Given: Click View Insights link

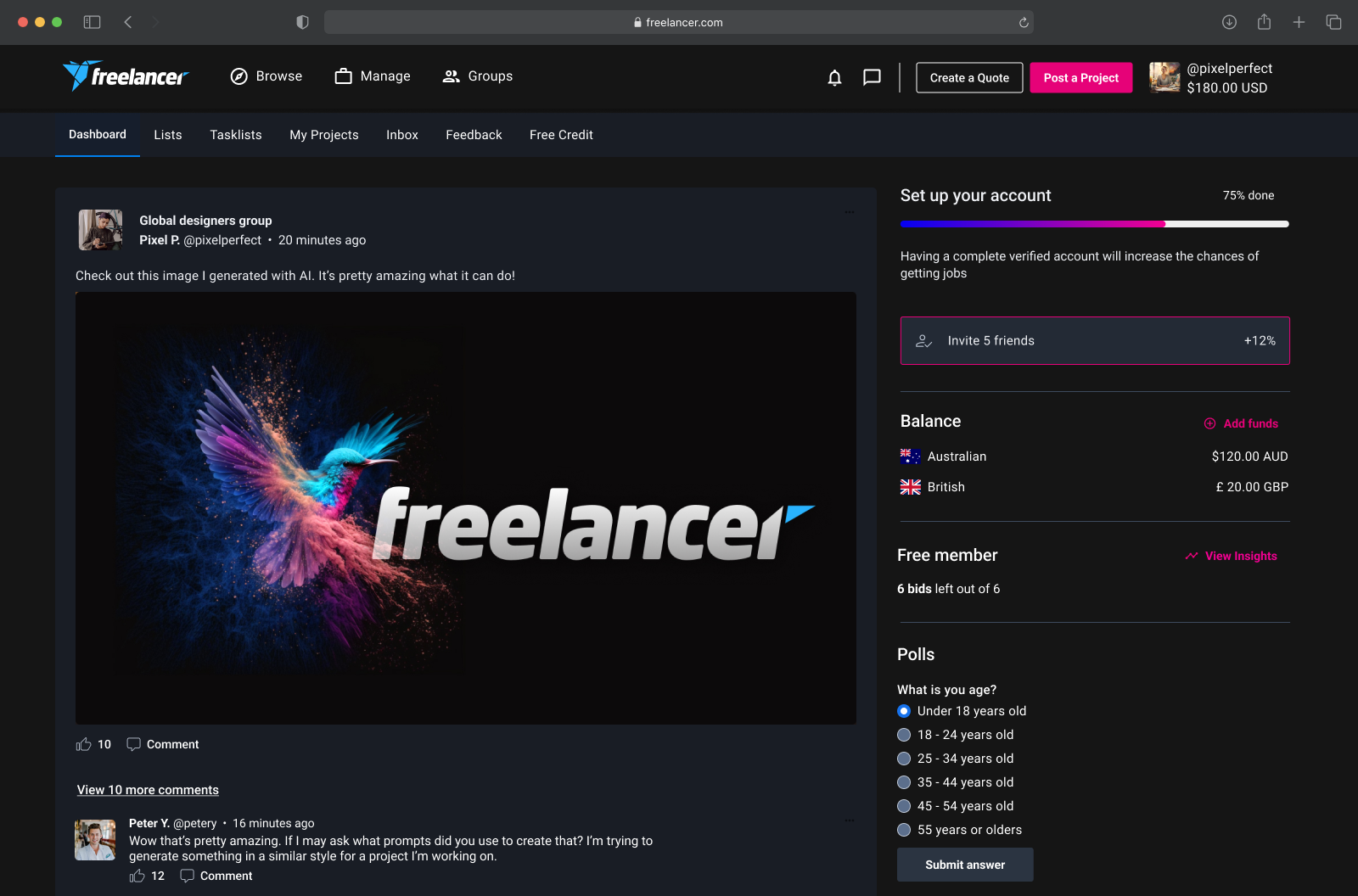Looking at the screenshot, I should [x=1241, y=556].
